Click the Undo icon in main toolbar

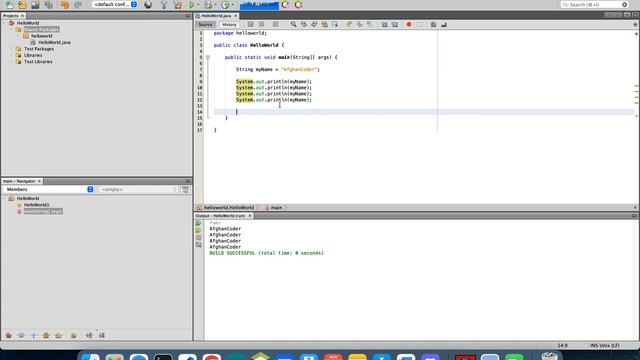point(64,4)
